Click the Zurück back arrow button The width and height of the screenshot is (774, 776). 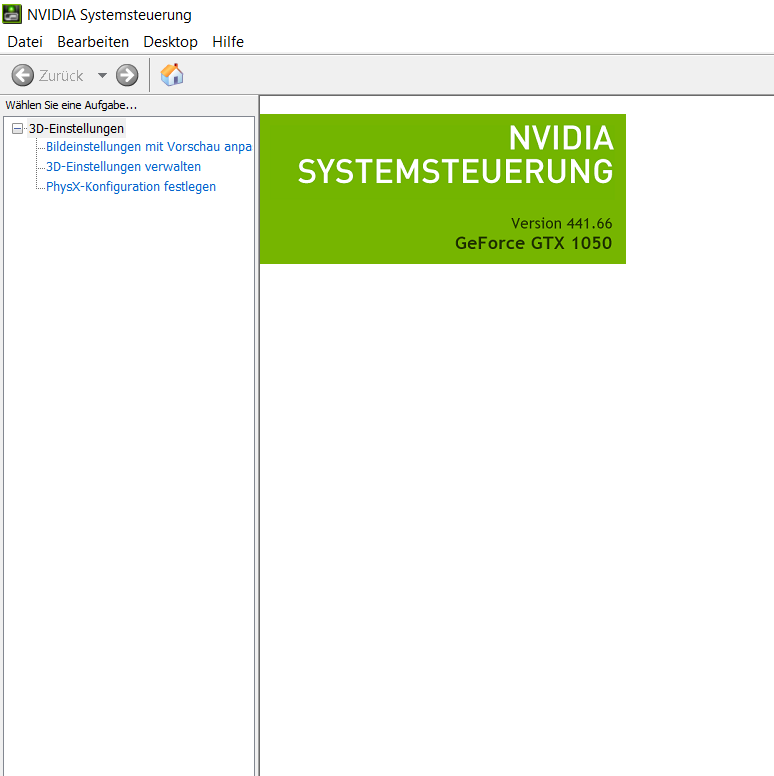point(23,76)
